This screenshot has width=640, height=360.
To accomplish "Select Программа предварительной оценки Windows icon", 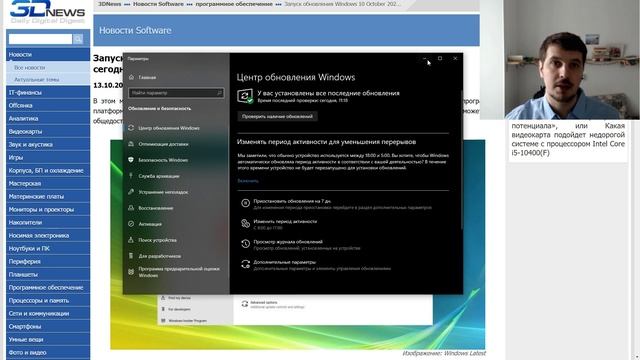I will tap(131, 272).
